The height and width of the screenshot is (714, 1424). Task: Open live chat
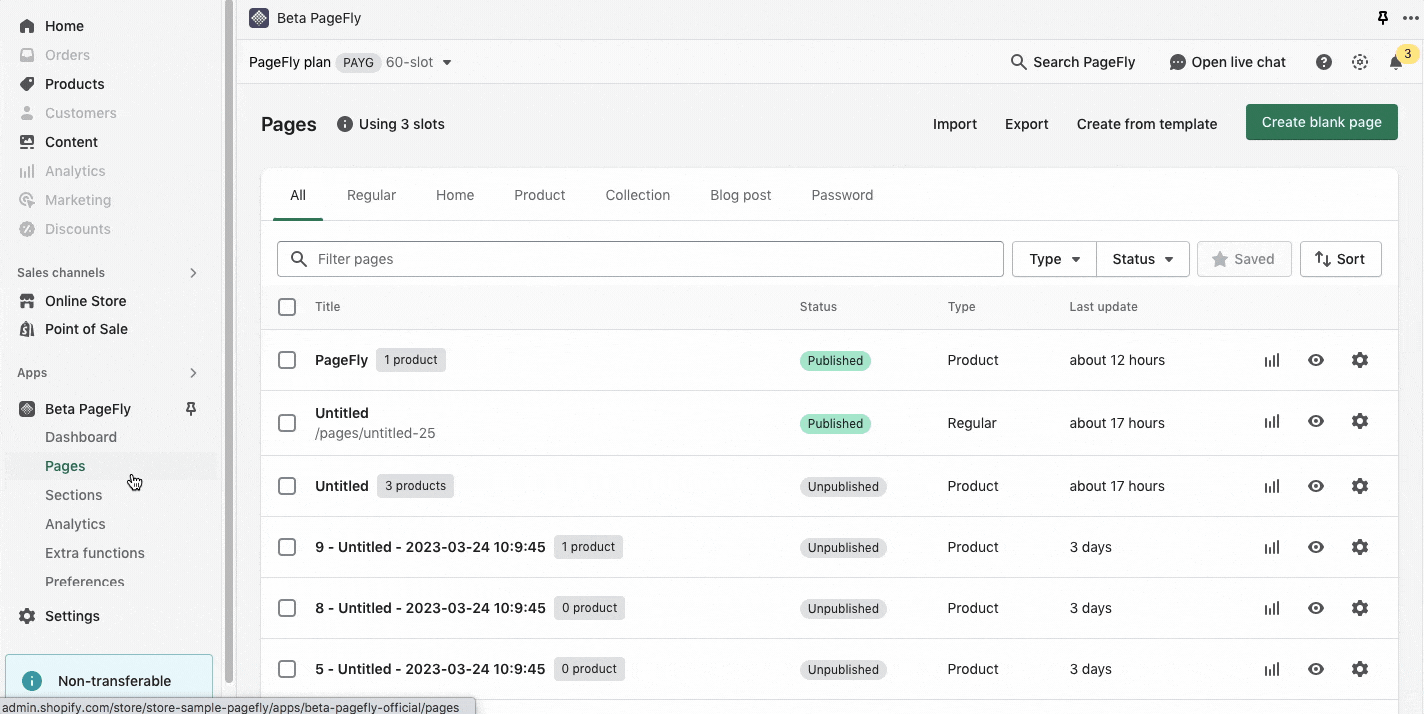point(1228,62)
